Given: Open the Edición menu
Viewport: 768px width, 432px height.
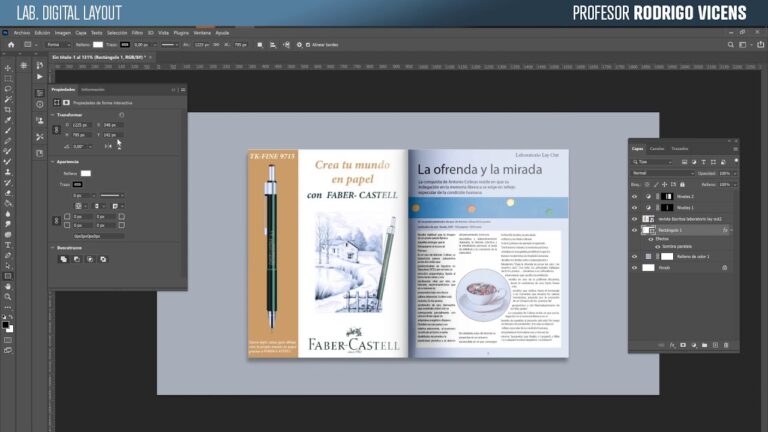Looking at the screenshot, I should pos(42,33).
